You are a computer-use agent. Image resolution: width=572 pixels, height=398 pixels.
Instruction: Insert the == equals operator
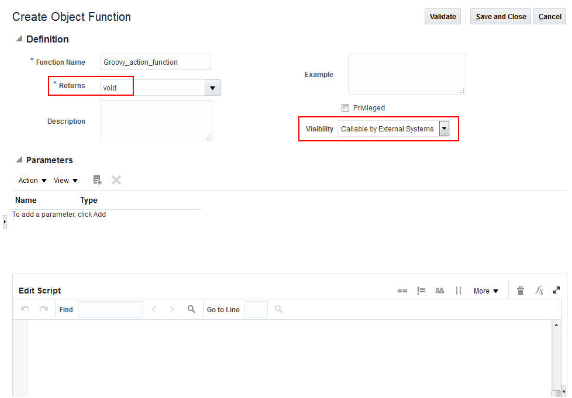pyautogui.click(x=402, y=291)
